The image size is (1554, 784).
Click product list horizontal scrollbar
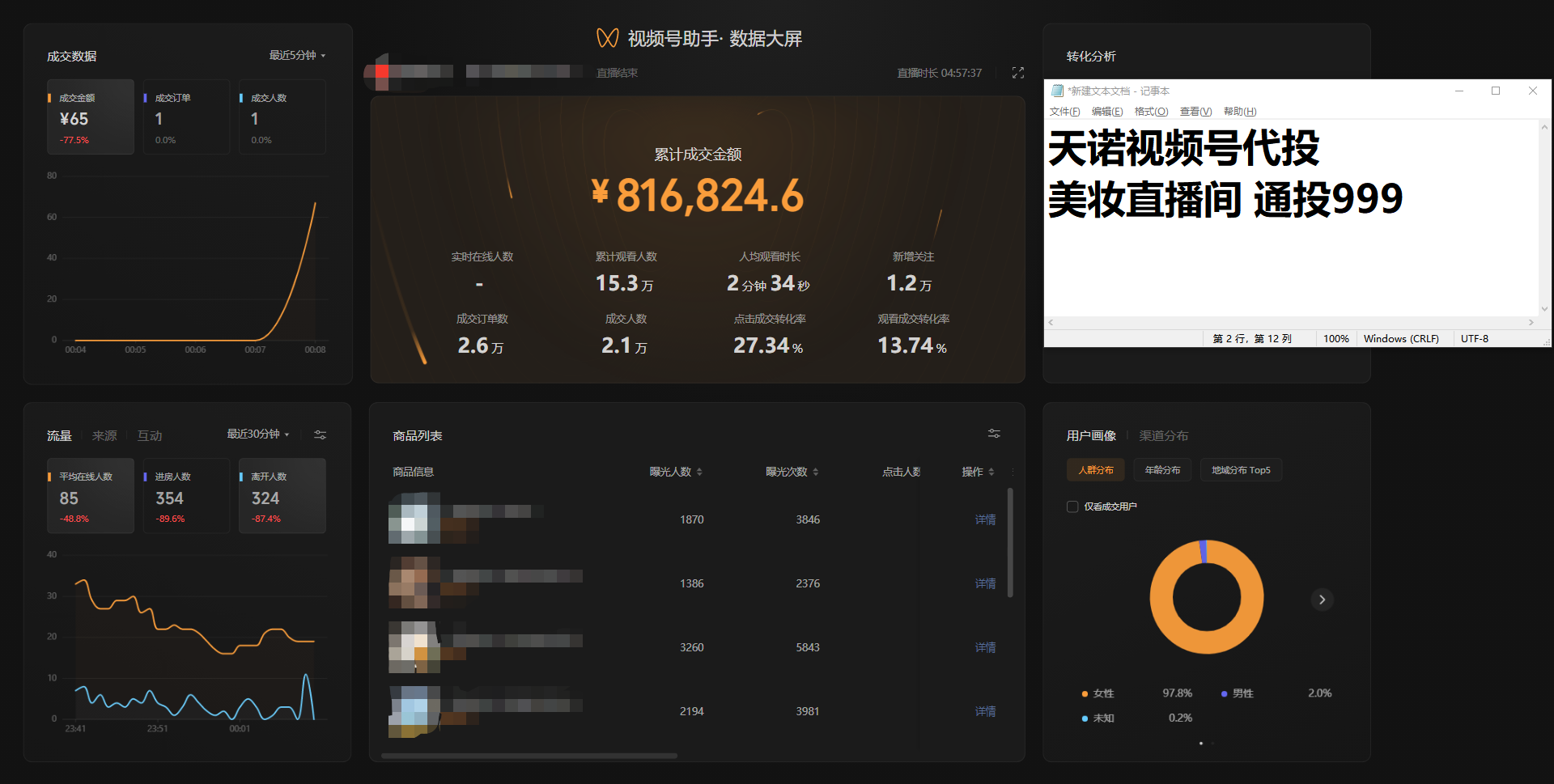(x=529, y=756)
